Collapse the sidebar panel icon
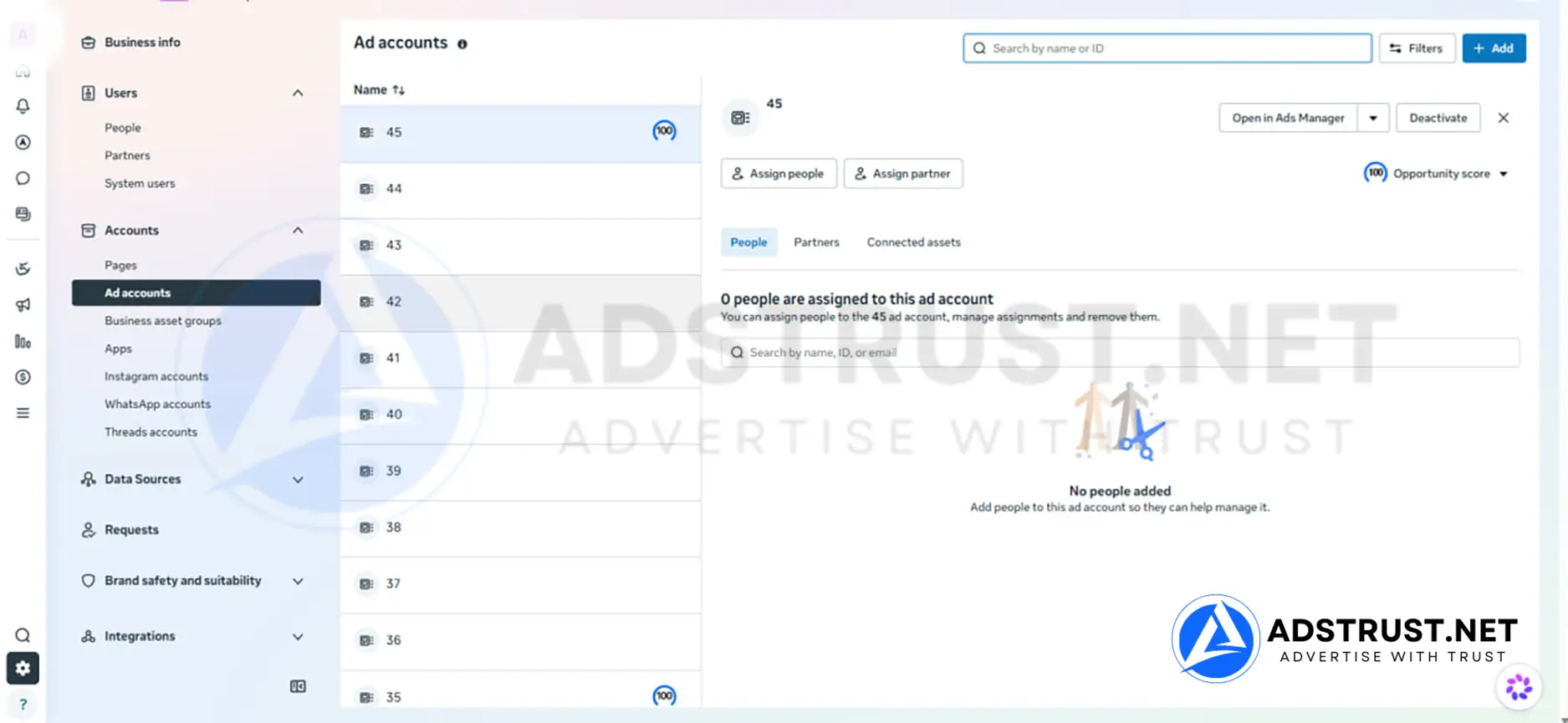This screenshot has height=723, width=1568. (x=298, y=686)
